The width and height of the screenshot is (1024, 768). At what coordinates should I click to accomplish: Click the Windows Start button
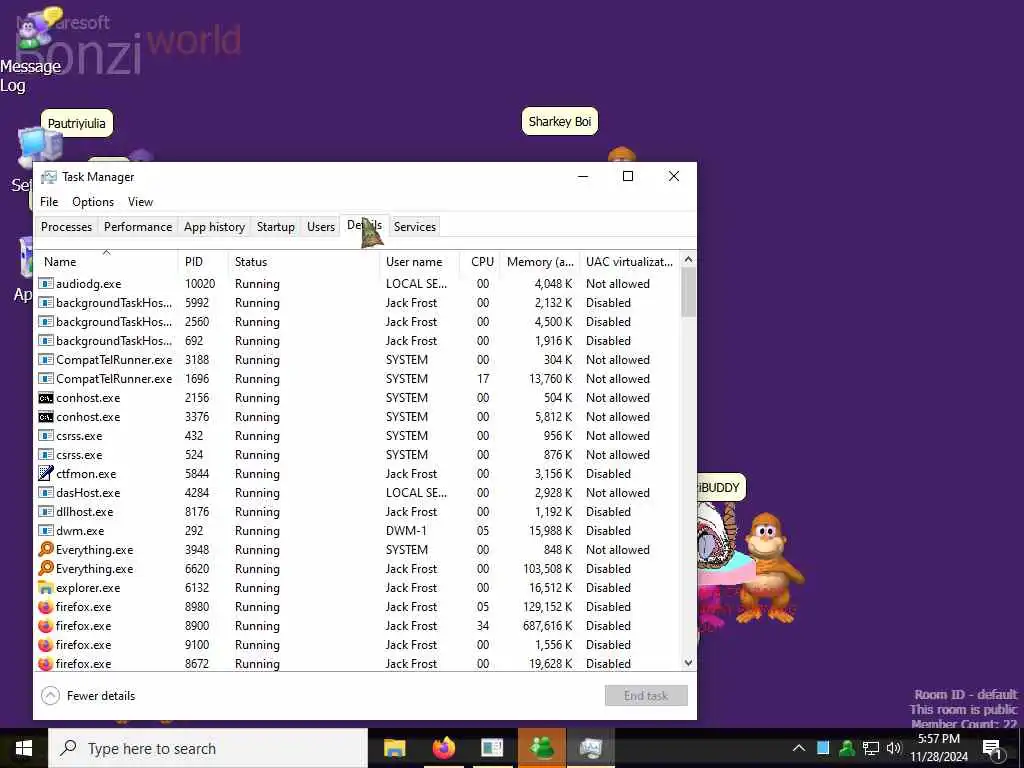24,748
